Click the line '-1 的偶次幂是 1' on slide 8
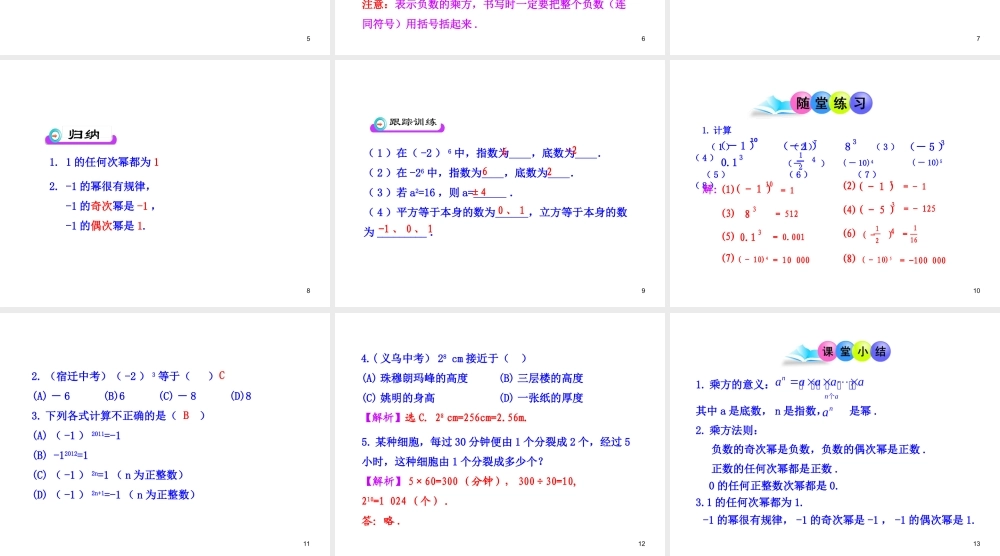Image resolution: width=1000 pixels, height=556 pixels. 105,226
